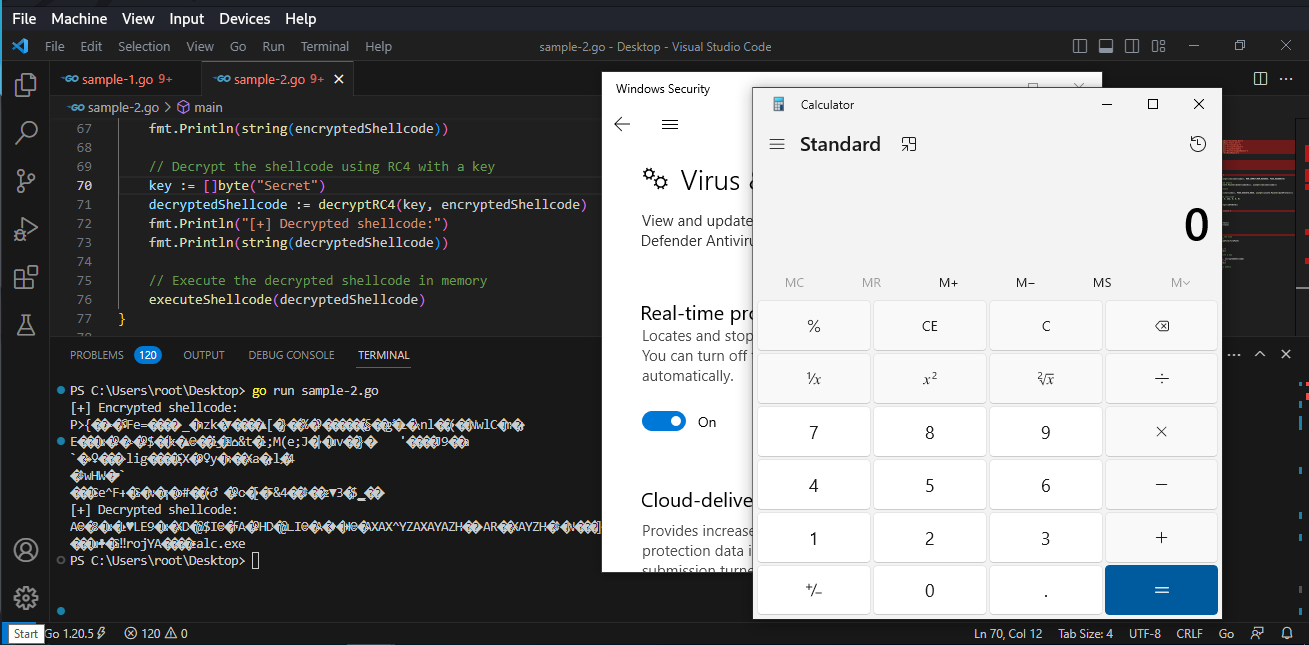Open the Manage gear menu in VS Code
The image size is (1309, 645).
tap(26, 598)
